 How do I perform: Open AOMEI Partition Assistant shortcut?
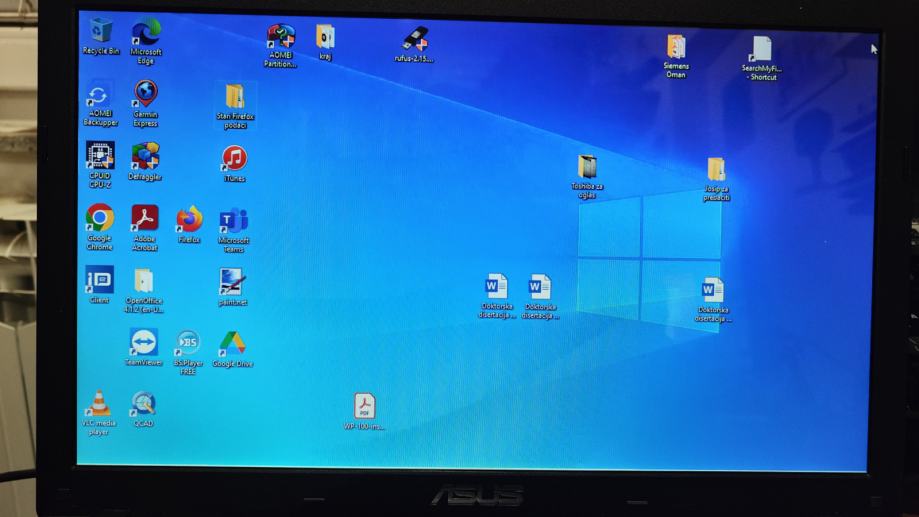pyautogui.click(x=280, y=46)
